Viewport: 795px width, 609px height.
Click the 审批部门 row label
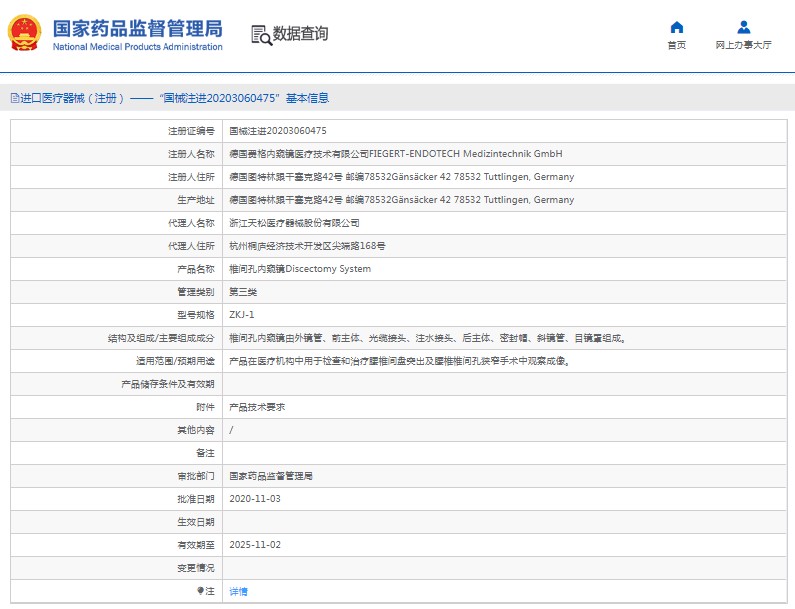coord(196,476)
